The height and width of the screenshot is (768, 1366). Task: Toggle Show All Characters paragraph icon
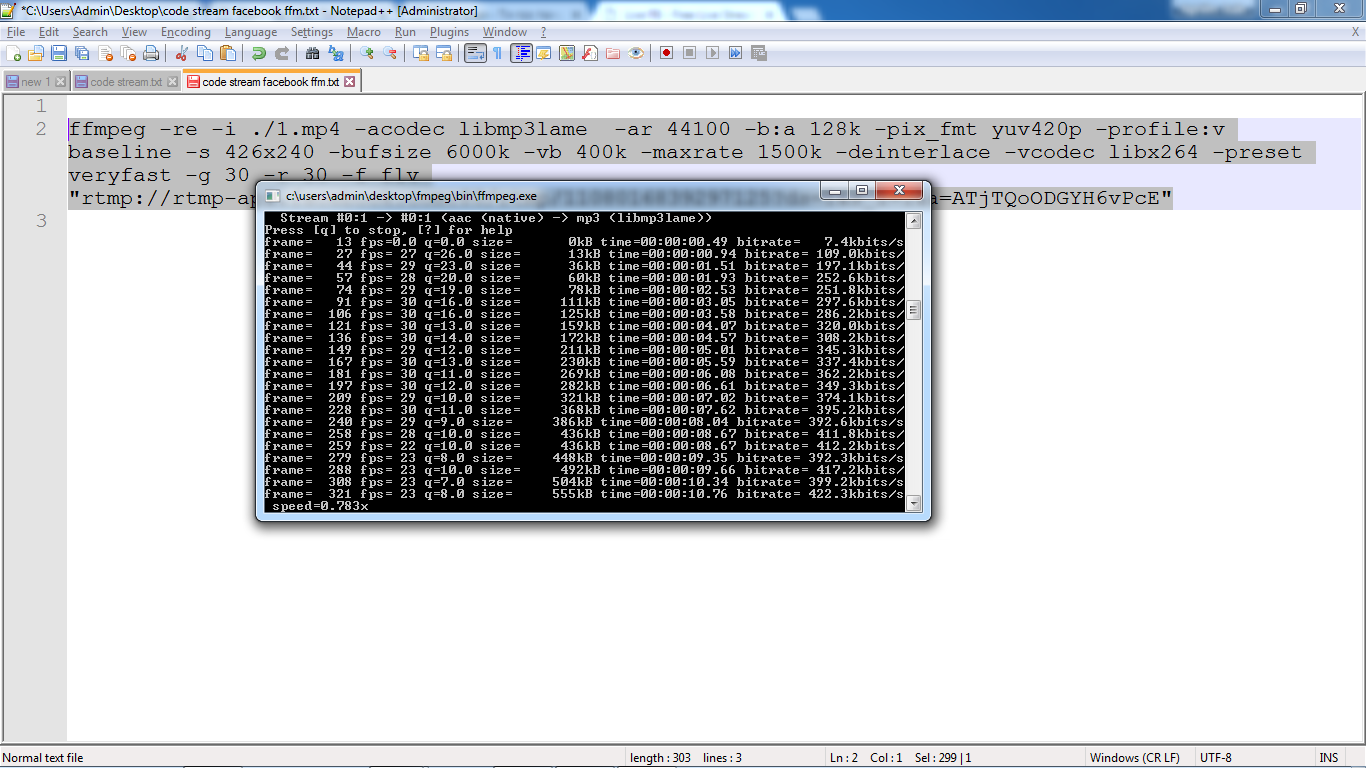497,53
